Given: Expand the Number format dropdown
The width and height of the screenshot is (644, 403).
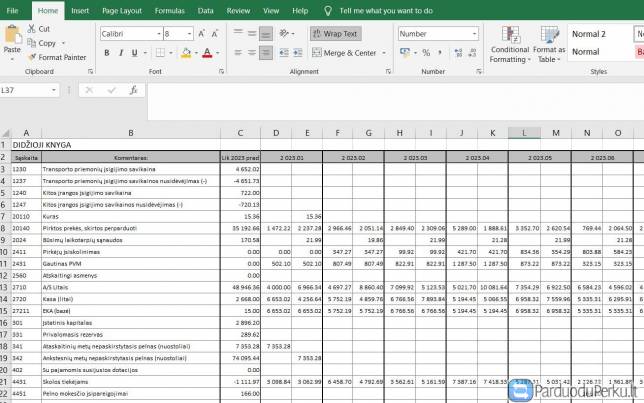Looking at the screenshot, I should click(474, 34).
